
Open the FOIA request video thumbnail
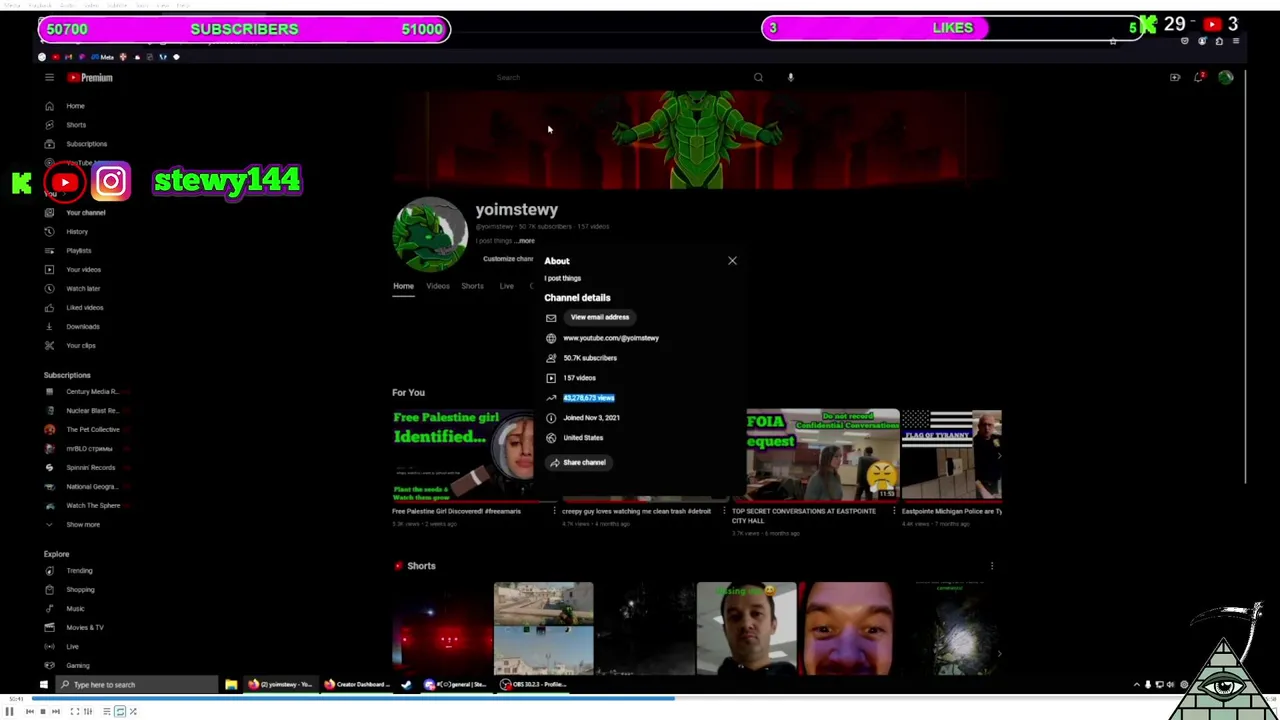pos(822,455)
